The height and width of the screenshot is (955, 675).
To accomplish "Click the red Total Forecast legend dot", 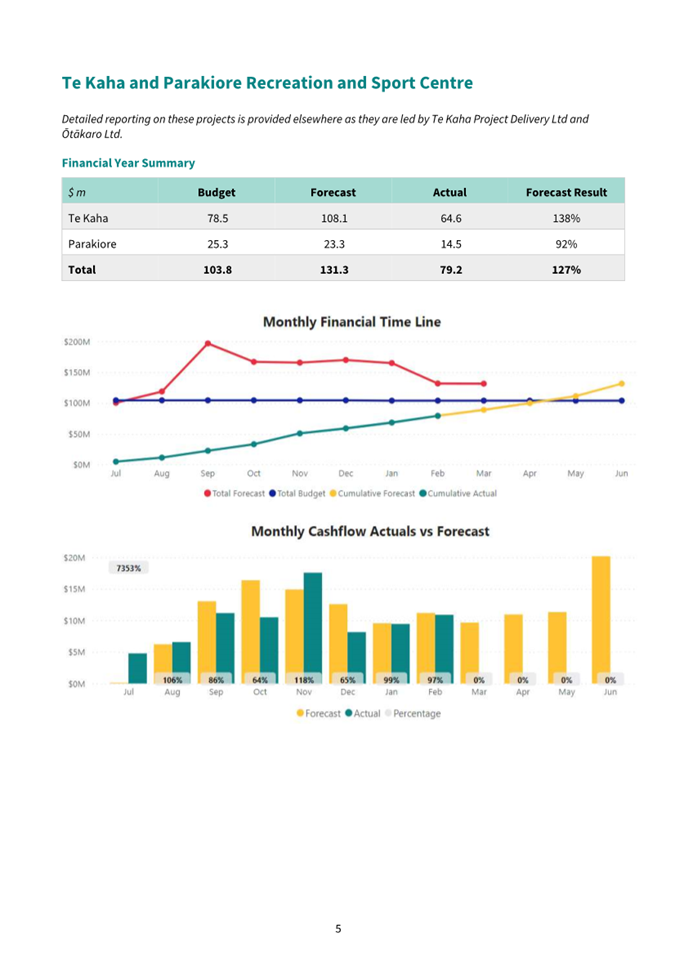I will (x=208, y=493).
